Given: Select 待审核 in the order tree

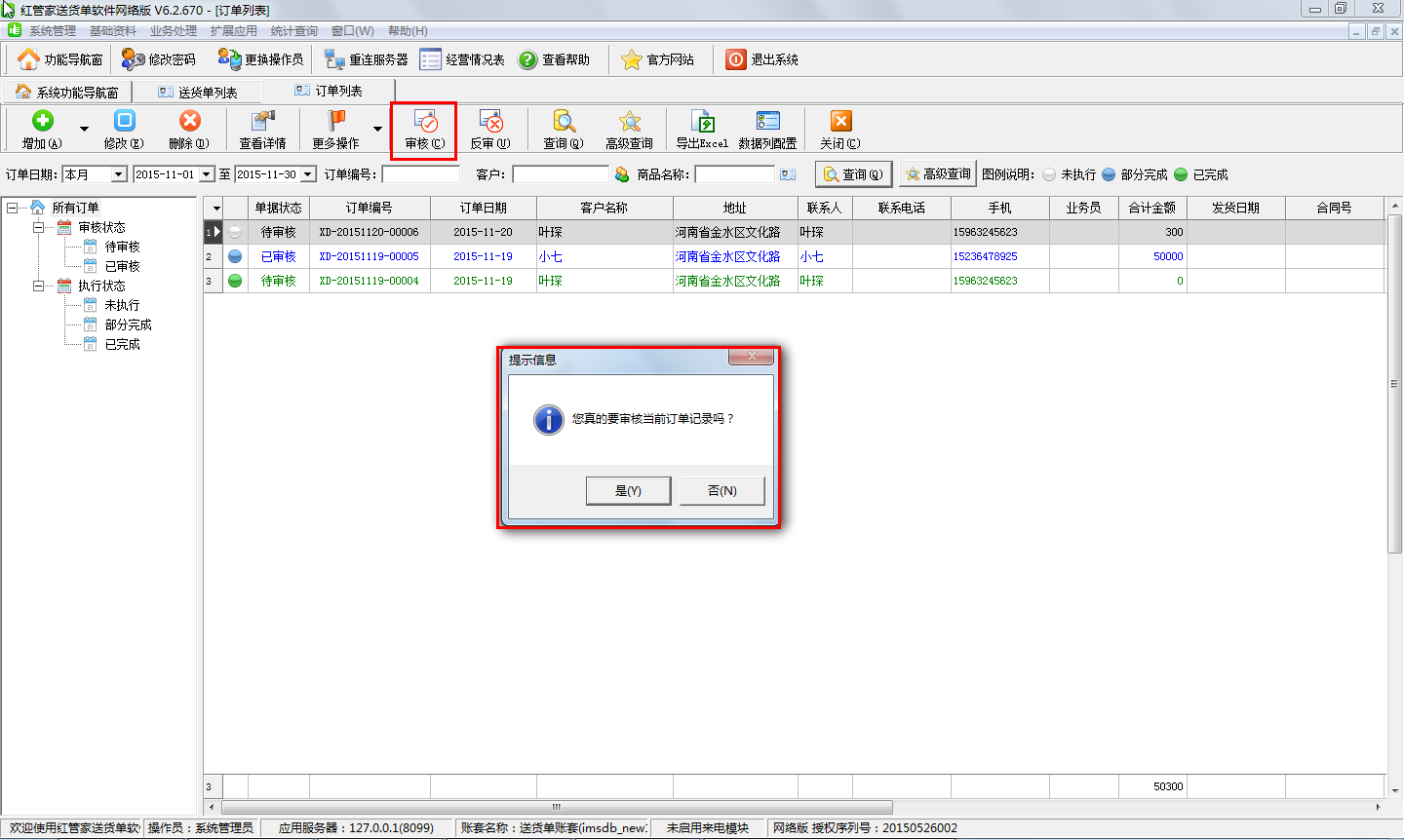Looking at the screenshot, I should tap(122, 247).
